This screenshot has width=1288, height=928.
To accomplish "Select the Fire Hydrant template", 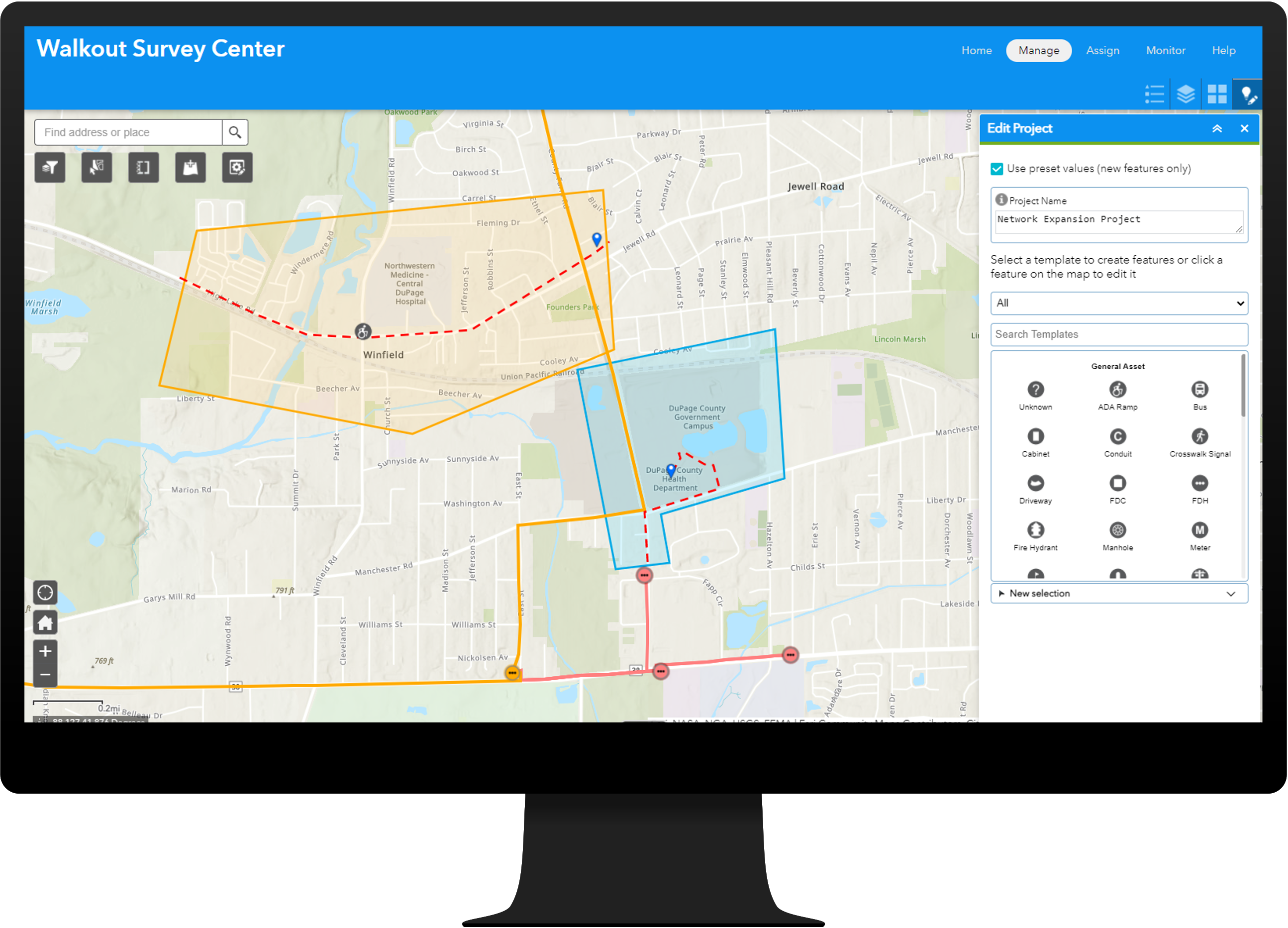I will [x=1035, y=530].
